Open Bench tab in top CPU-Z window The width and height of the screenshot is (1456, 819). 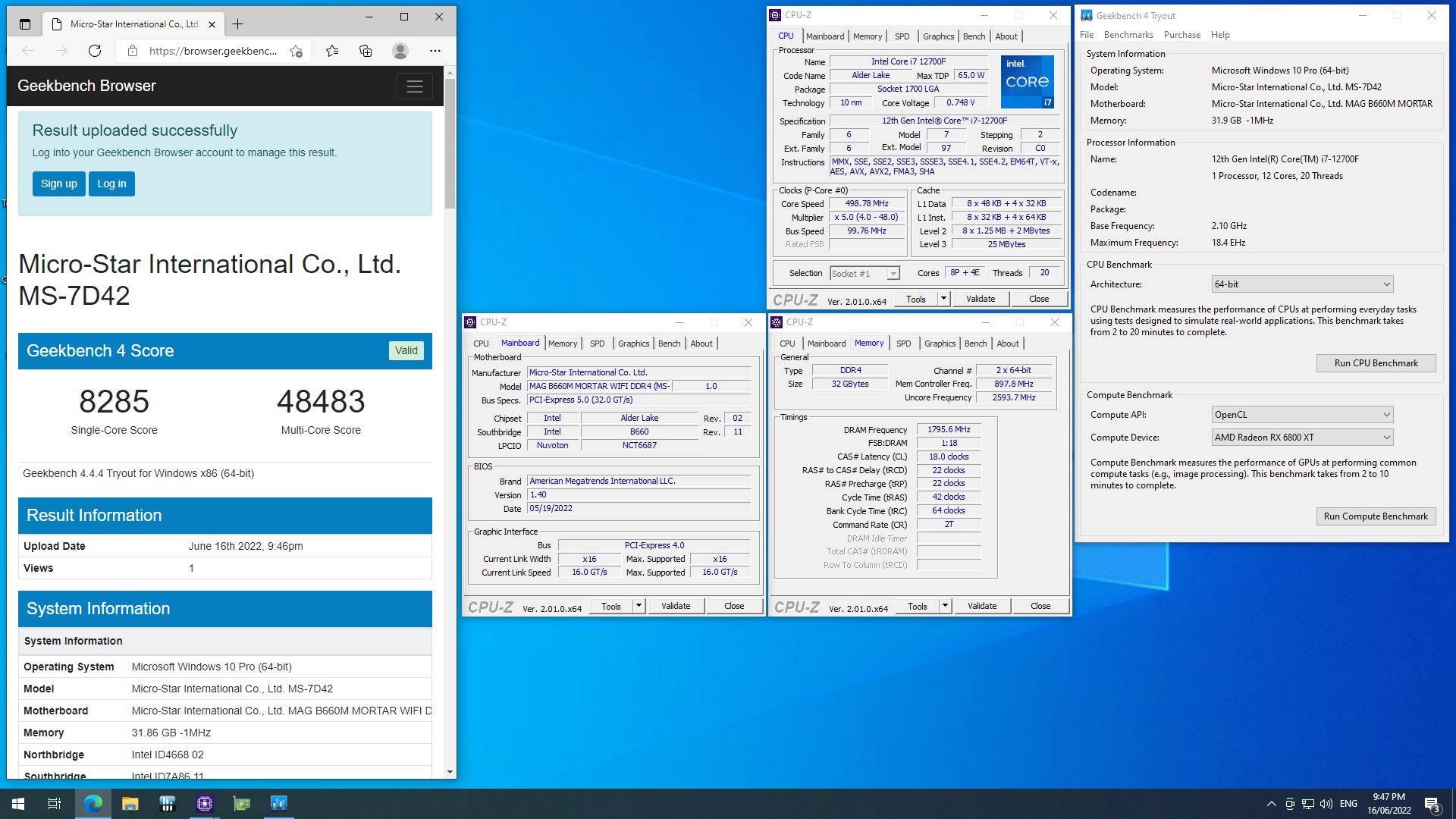(974, 36)
